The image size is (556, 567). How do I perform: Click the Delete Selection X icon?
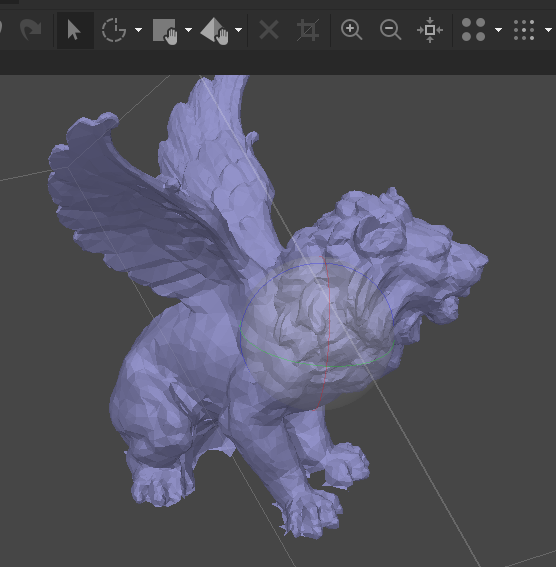click(269, 30)
